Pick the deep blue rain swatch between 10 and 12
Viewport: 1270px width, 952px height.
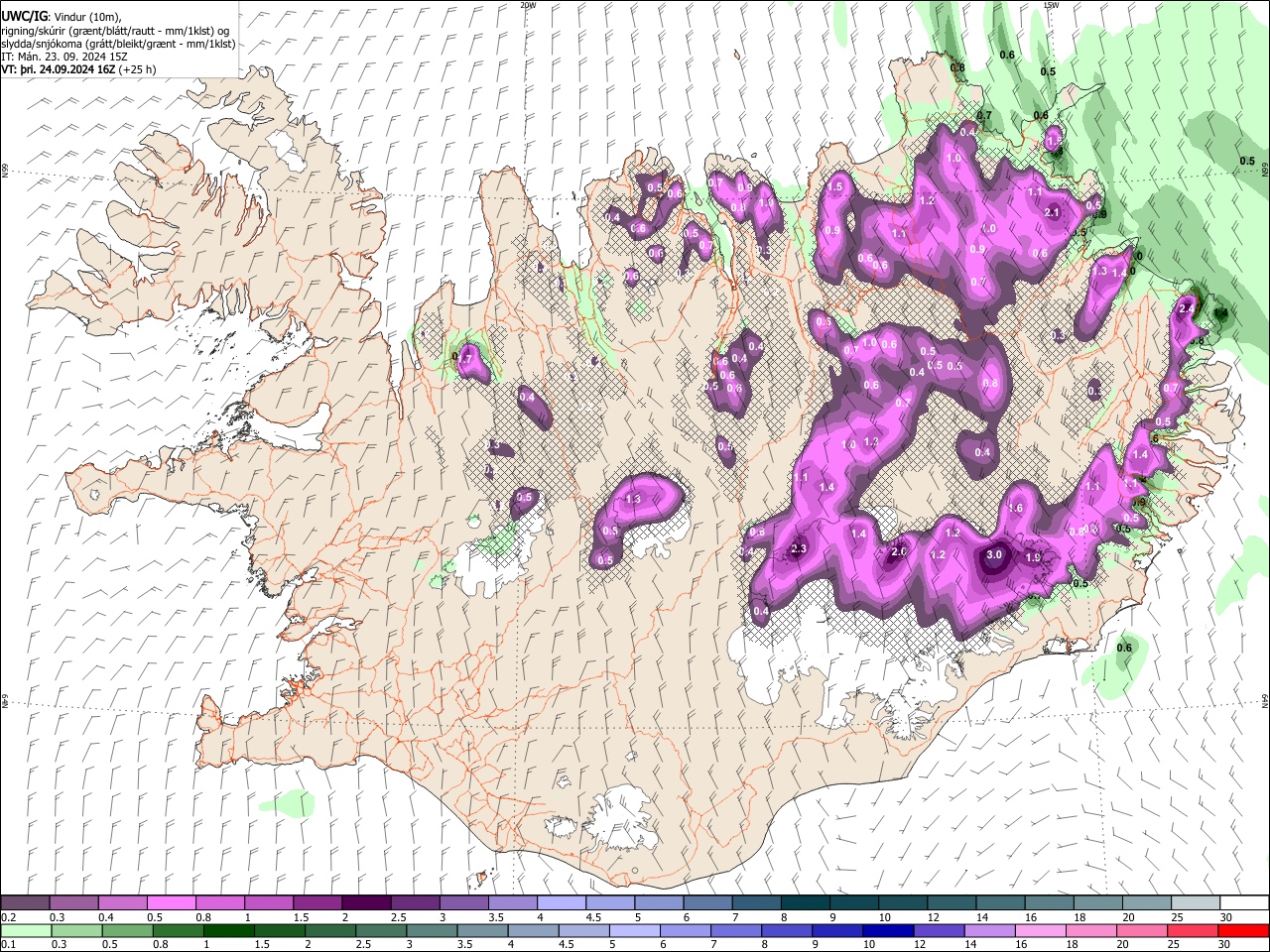click(x=887, y=930)
